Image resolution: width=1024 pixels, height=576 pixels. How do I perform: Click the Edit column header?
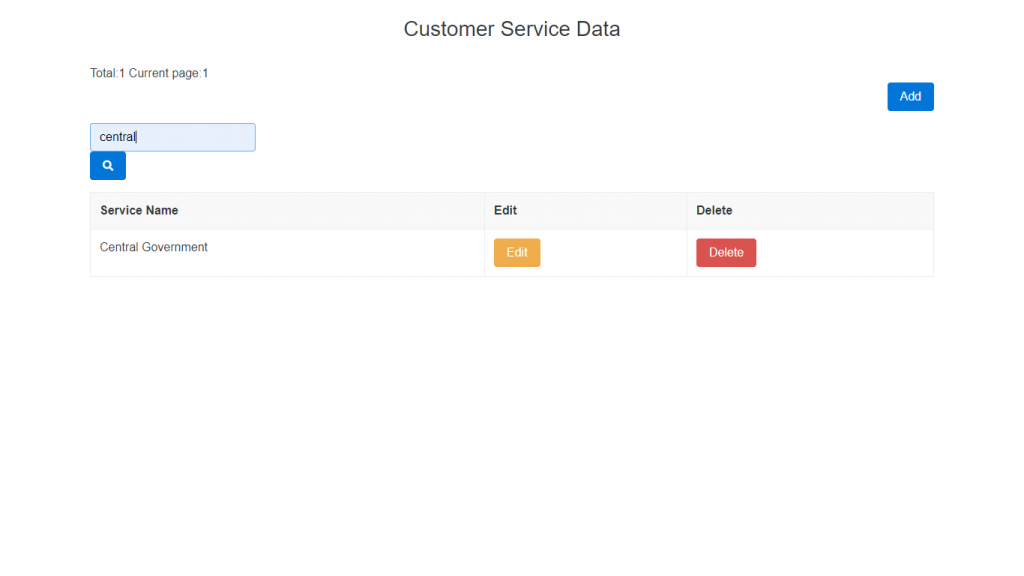coord(505,211)
